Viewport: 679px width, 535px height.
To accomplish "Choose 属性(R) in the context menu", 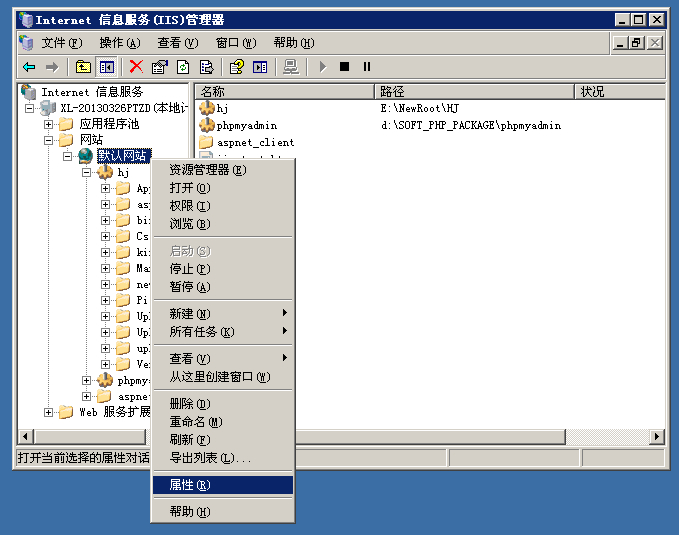I will tap(223, 485).
